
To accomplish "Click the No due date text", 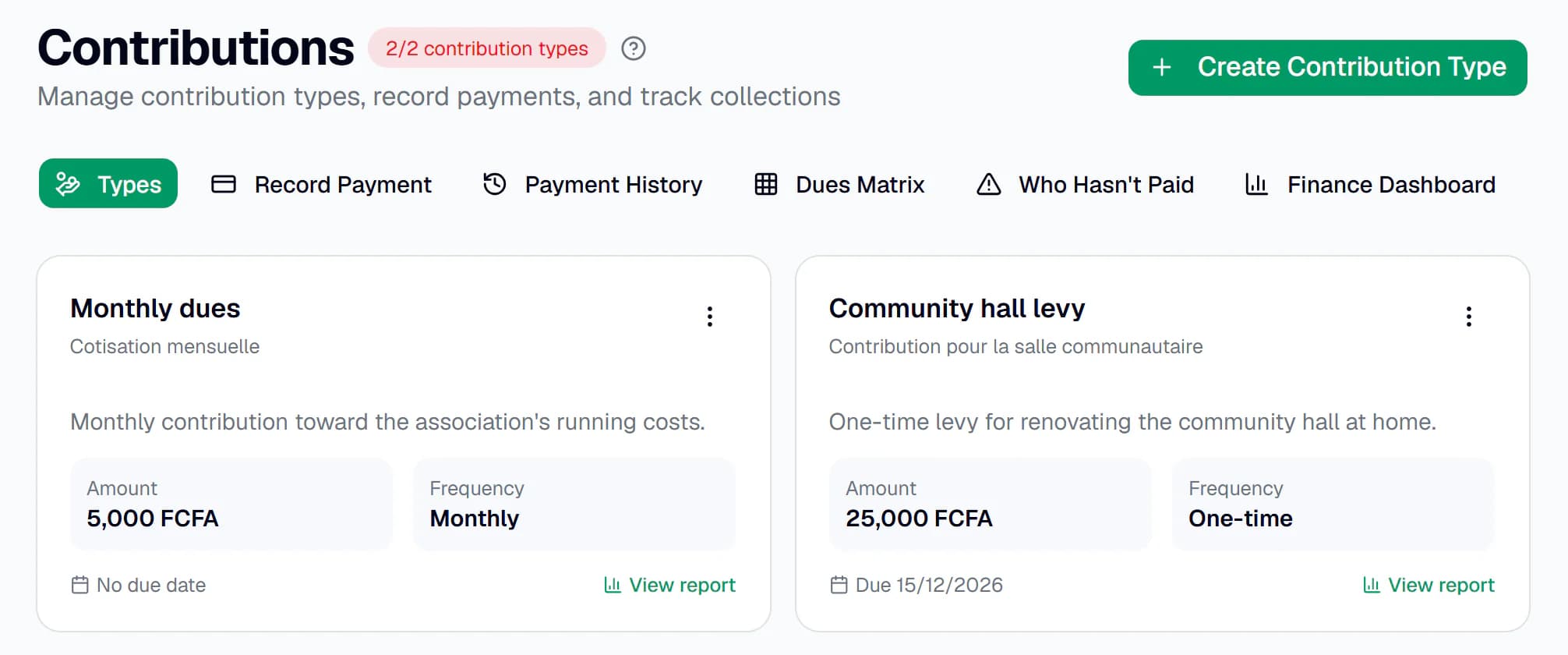I will [151, 585].
